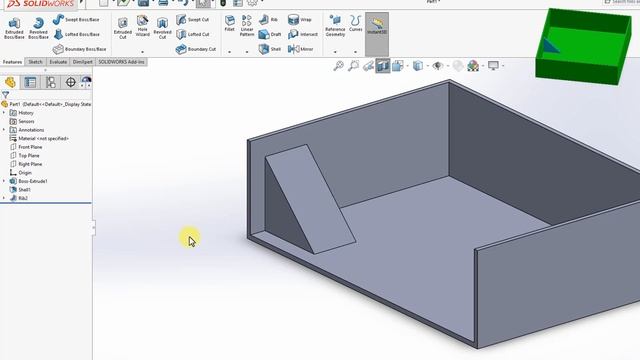This screenshot has height=360, width=640.
Task: Select the Lofted Cut tool
Action: coord(193,34)
